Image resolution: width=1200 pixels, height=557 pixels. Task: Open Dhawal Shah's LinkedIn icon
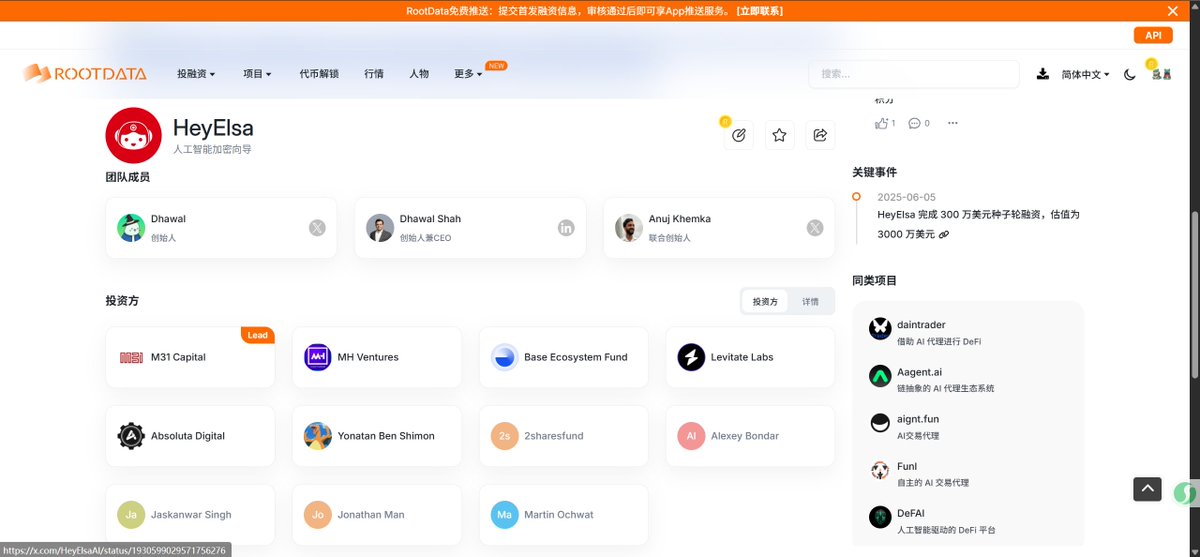[x=566, y=228]
